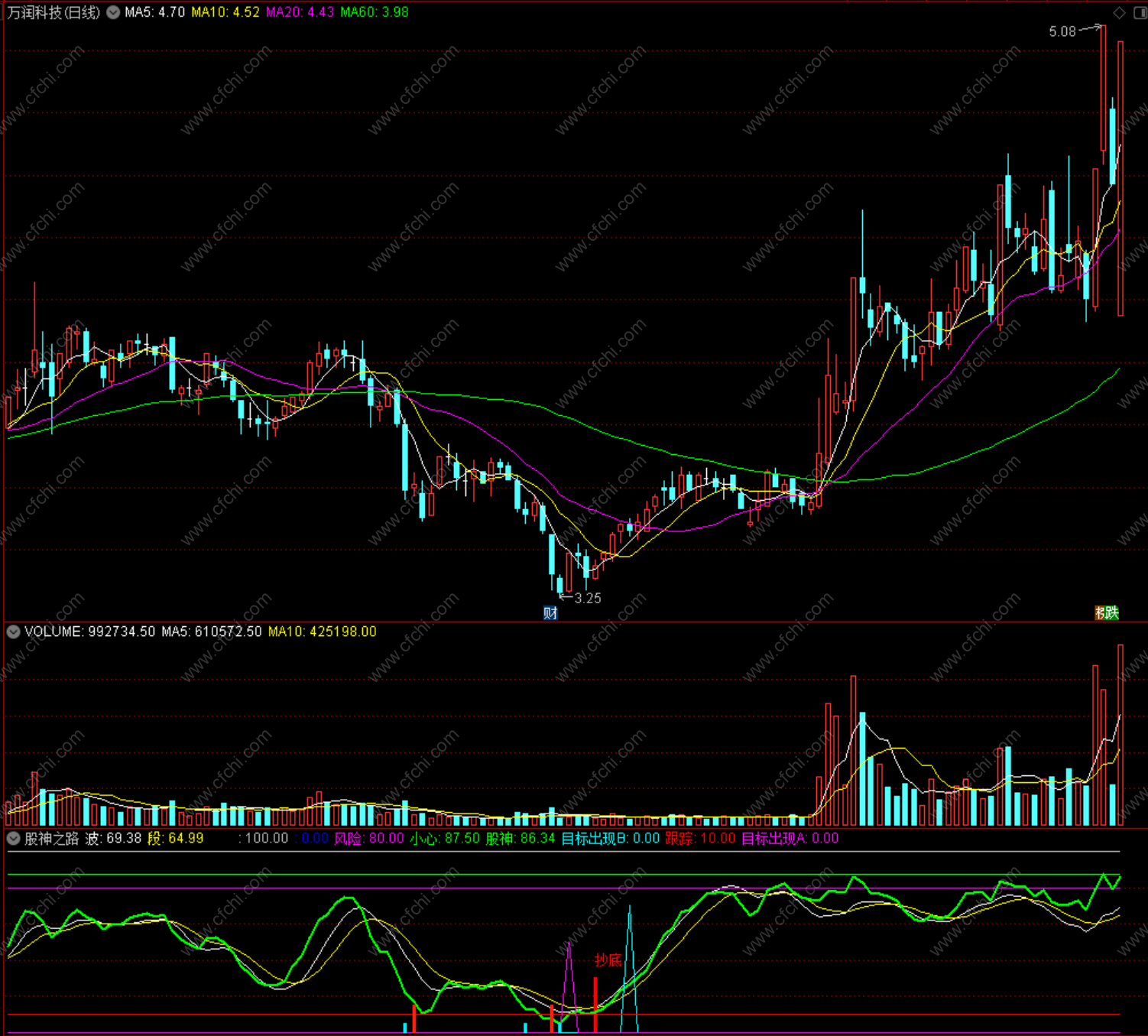The width and height of the screenshot is (1148, 1036).
Task: Click the 股神之路 indicator name
Action: (x=51, y=838)
